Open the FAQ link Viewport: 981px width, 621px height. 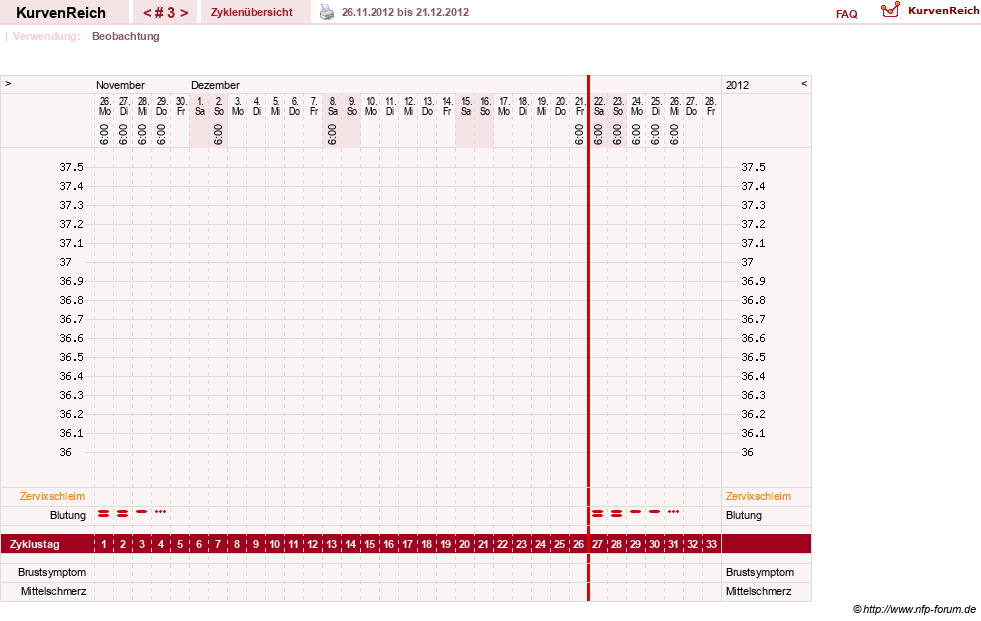[846, 14]
